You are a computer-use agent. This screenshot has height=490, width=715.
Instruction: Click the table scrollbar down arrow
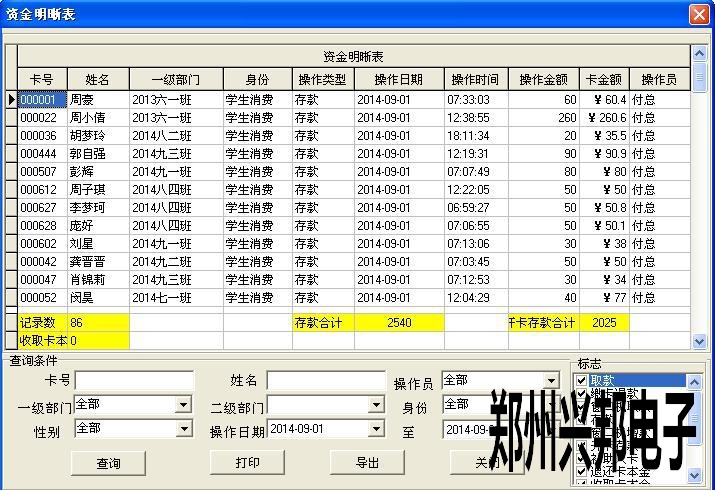point(699,342)
